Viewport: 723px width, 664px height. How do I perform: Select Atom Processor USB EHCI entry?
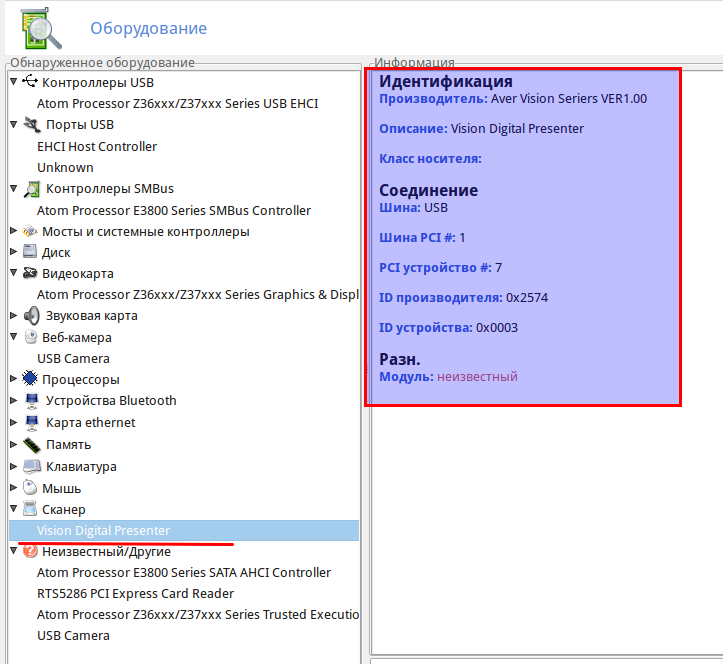tap(178, 103)
